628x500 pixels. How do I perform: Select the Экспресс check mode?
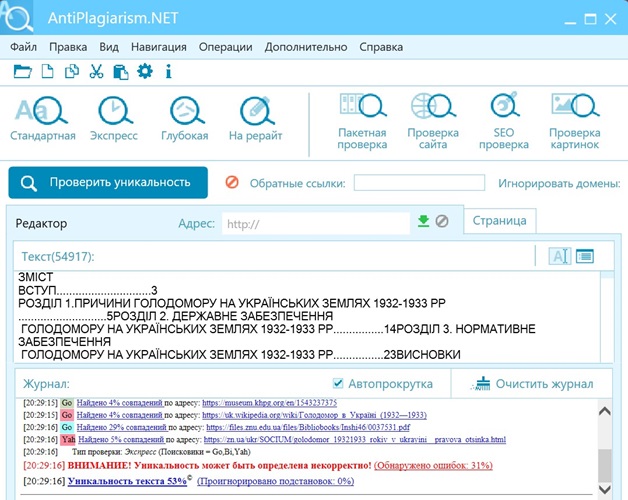[113, 118]
